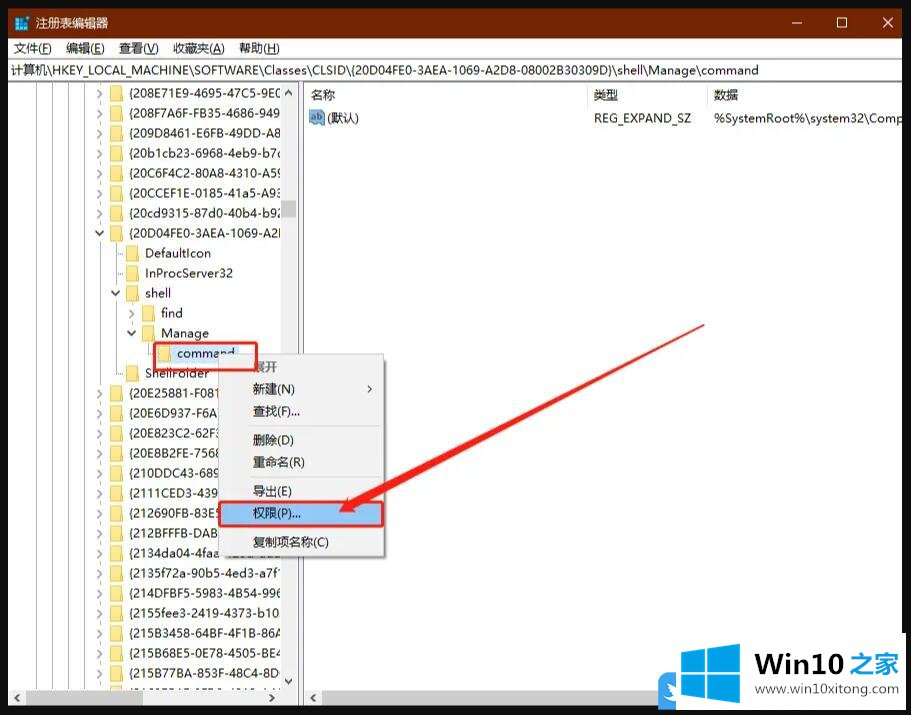Viewport: 911px width, 715px height.
Task: Collapse the Manage key
Action: [x=132, y=333]
